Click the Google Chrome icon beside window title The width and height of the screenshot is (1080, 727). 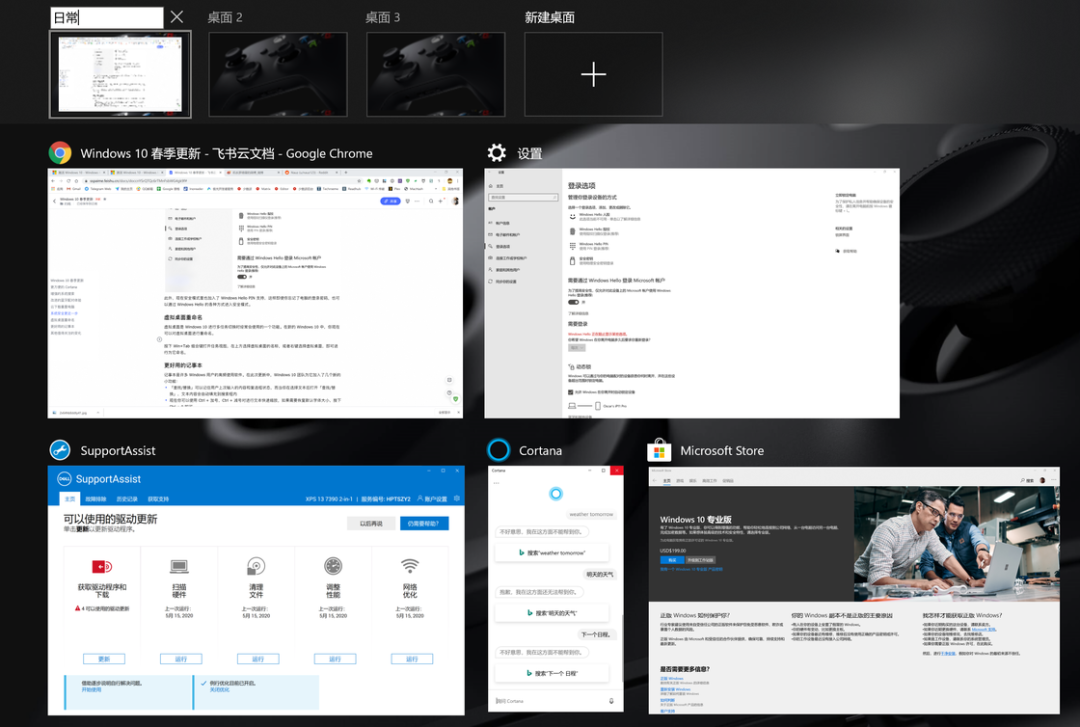click(60, 153)
